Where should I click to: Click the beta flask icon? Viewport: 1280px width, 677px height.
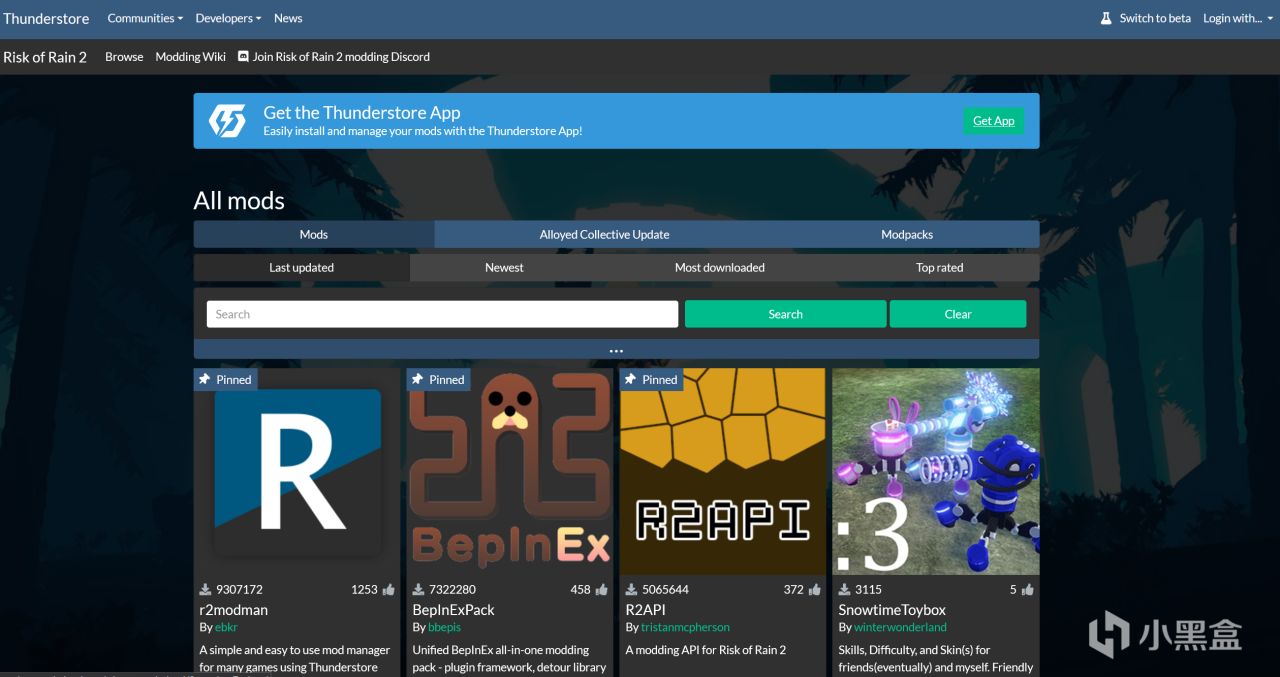pos(1106,18)
